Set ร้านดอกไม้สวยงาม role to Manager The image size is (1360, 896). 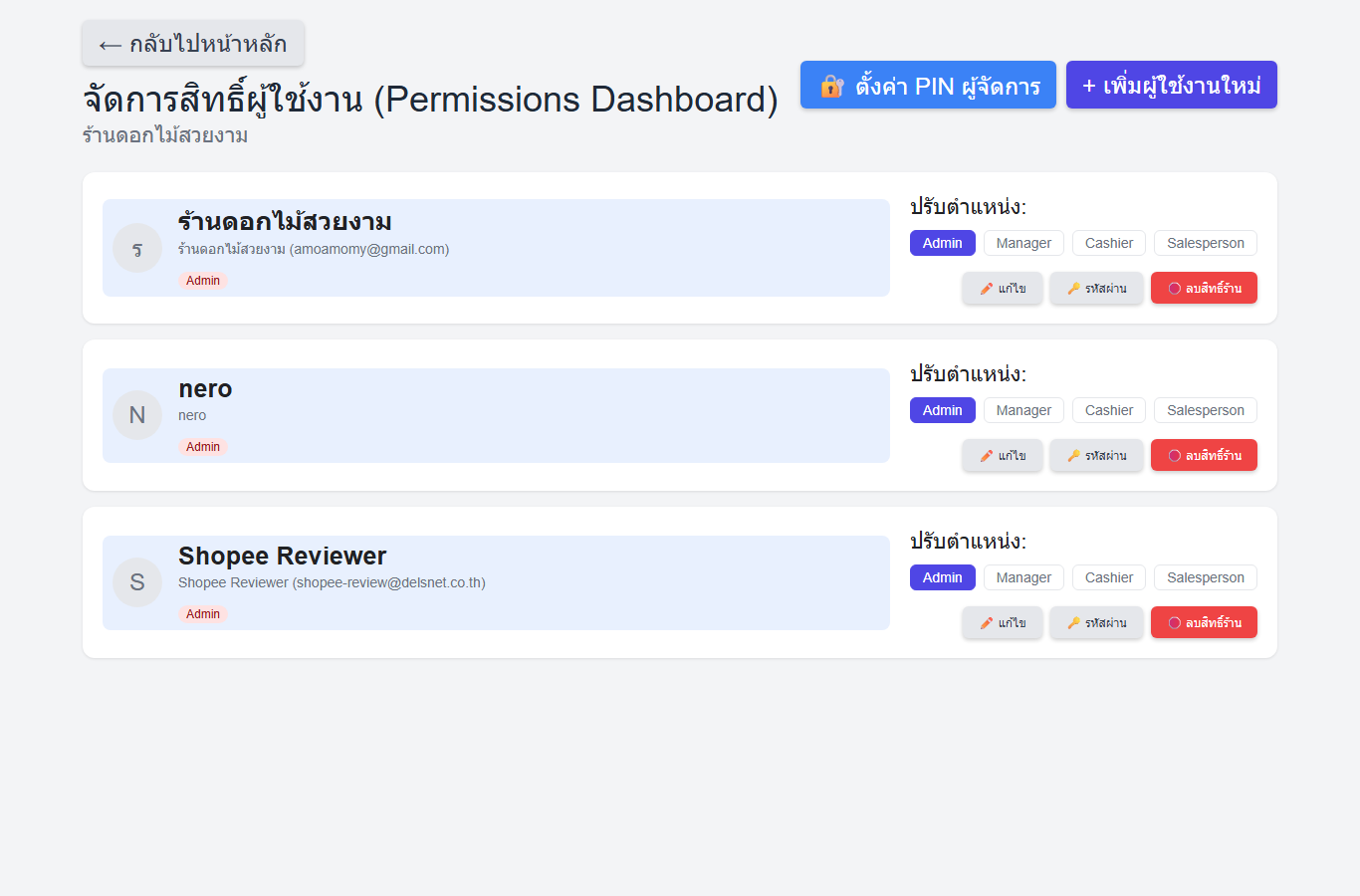1023,243
